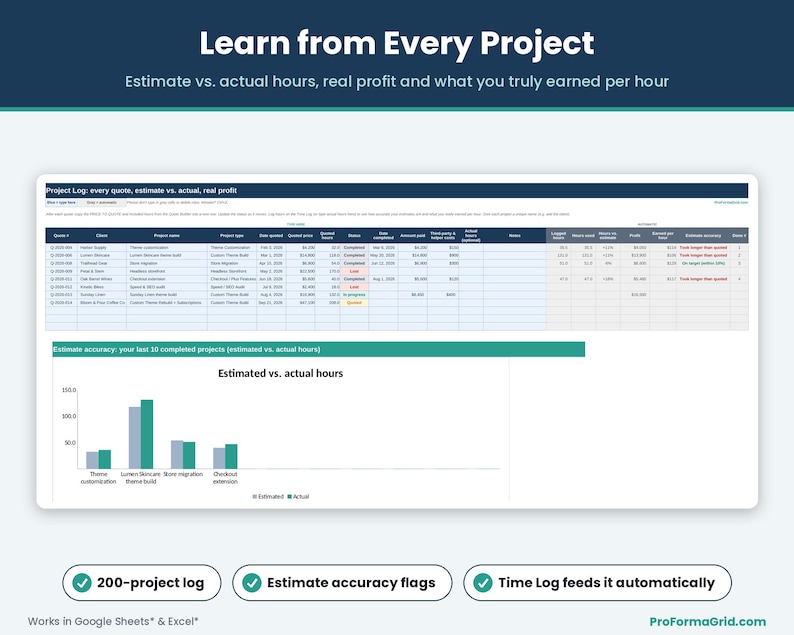Viewport: 794px width, 635px height.
Task: Click the Headless storefront project name cell
Action: point(167,271)
